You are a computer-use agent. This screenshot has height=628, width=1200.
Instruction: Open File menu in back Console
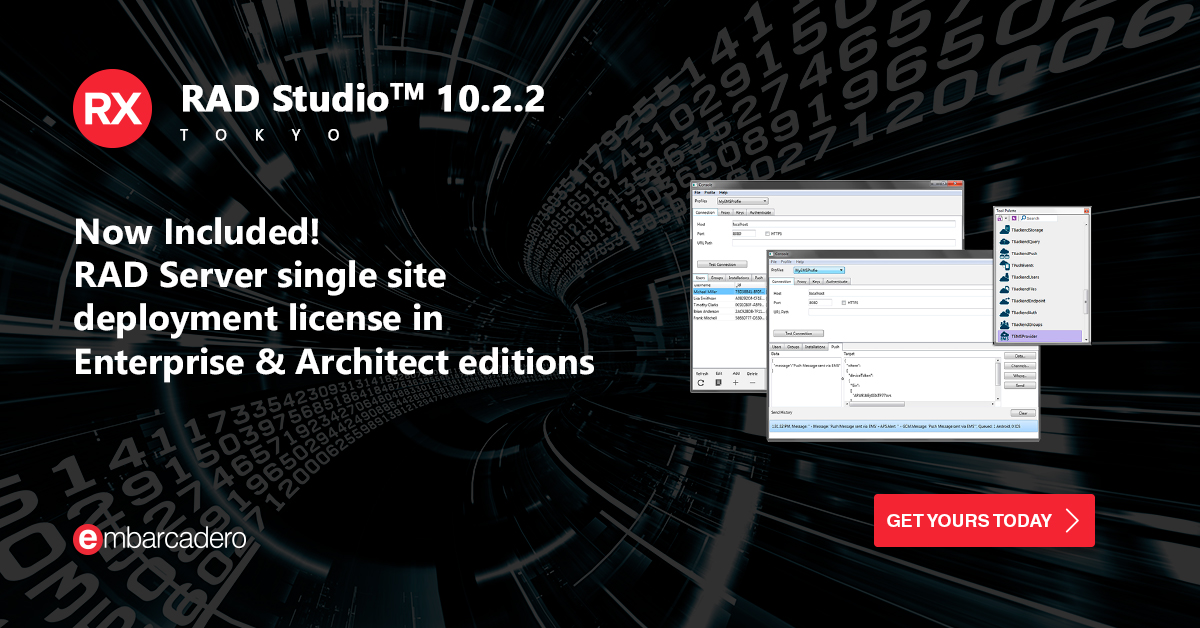click(697, 193)
